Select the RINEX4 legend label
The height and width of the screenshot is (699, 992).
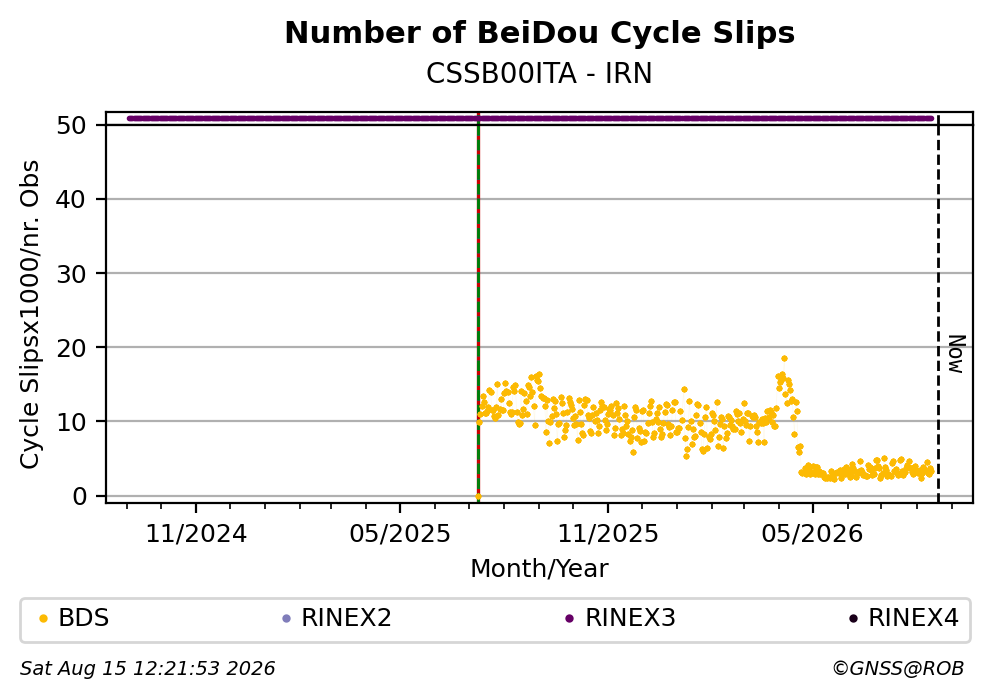914,618
